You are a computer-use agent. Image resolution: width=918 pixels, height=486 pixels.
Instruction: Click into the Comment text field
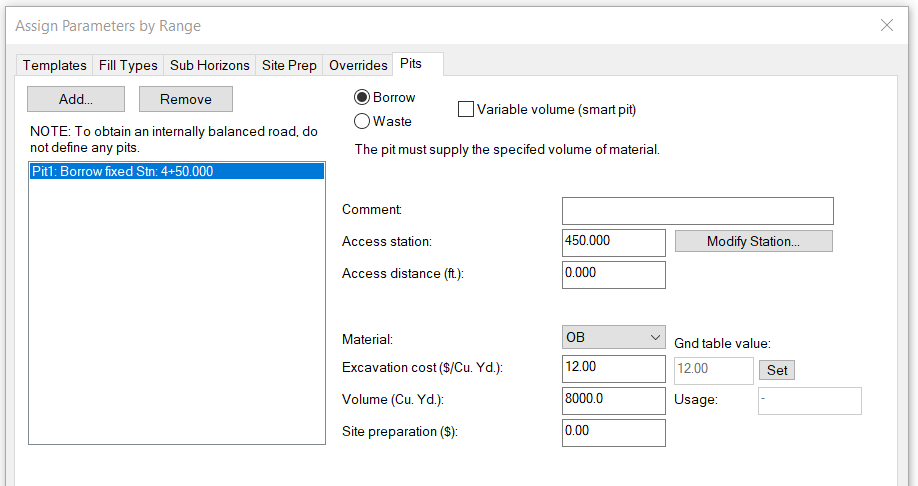coord(697,210)
